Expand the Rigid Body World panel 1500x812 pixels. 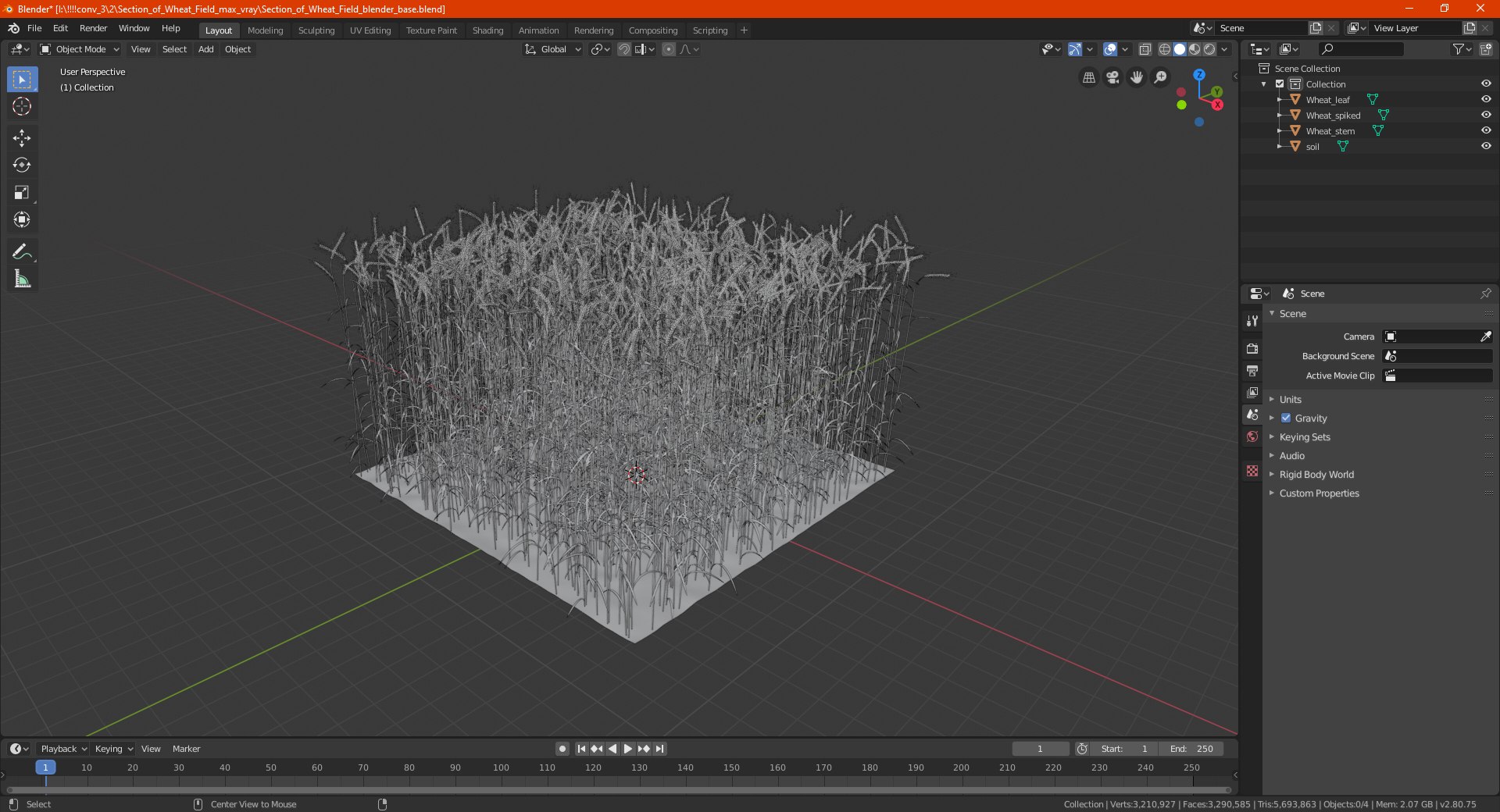(1316, 475)
